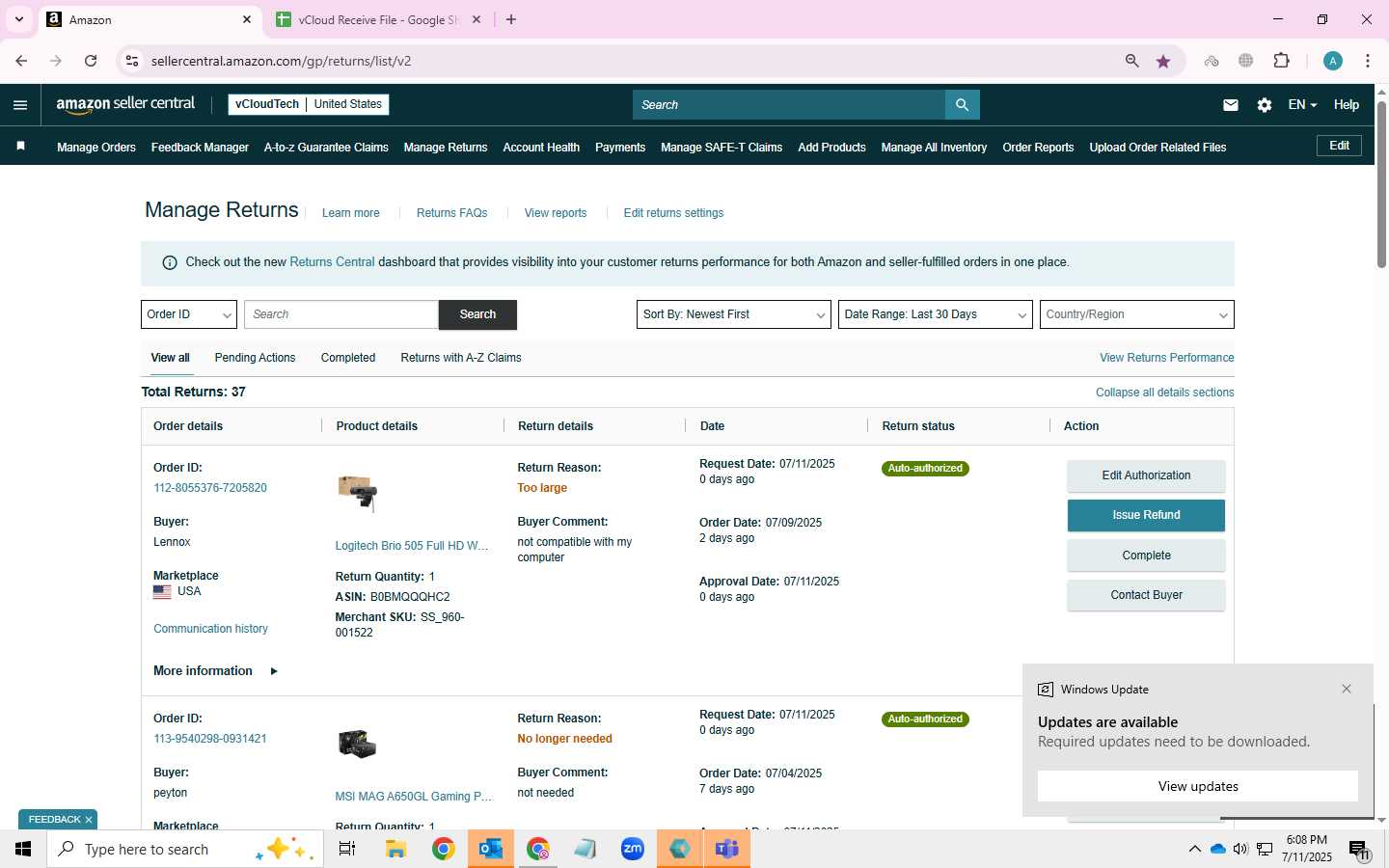Open the Chrome extensions puzzle icon
Viewport: 1389px width, 868px height.
tap(1282, 61)
